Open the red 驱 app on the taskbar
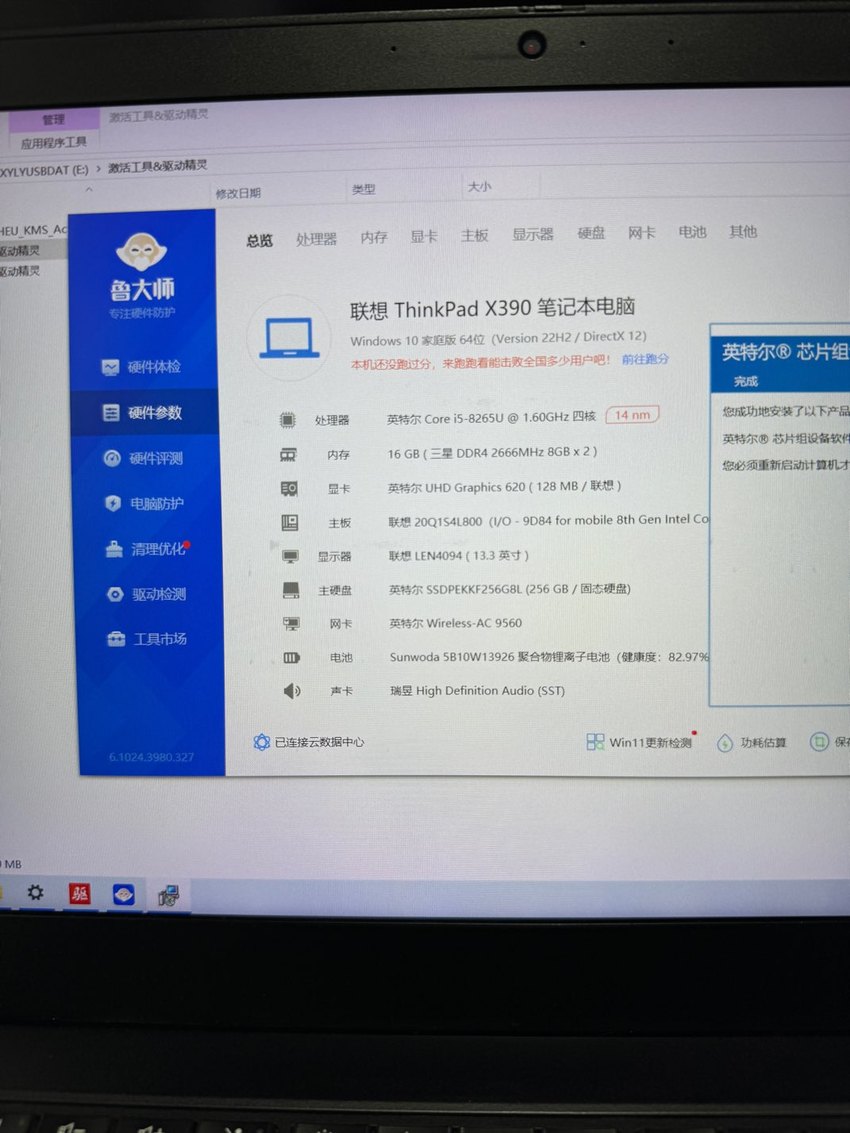Viewport: 850px width, 1133px height. point(80,895)
